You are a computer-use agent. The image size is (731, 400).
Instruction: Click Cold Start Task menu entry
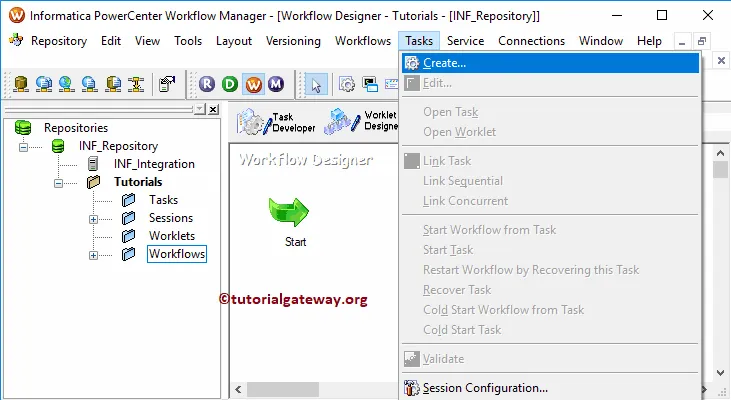point(551,330)
